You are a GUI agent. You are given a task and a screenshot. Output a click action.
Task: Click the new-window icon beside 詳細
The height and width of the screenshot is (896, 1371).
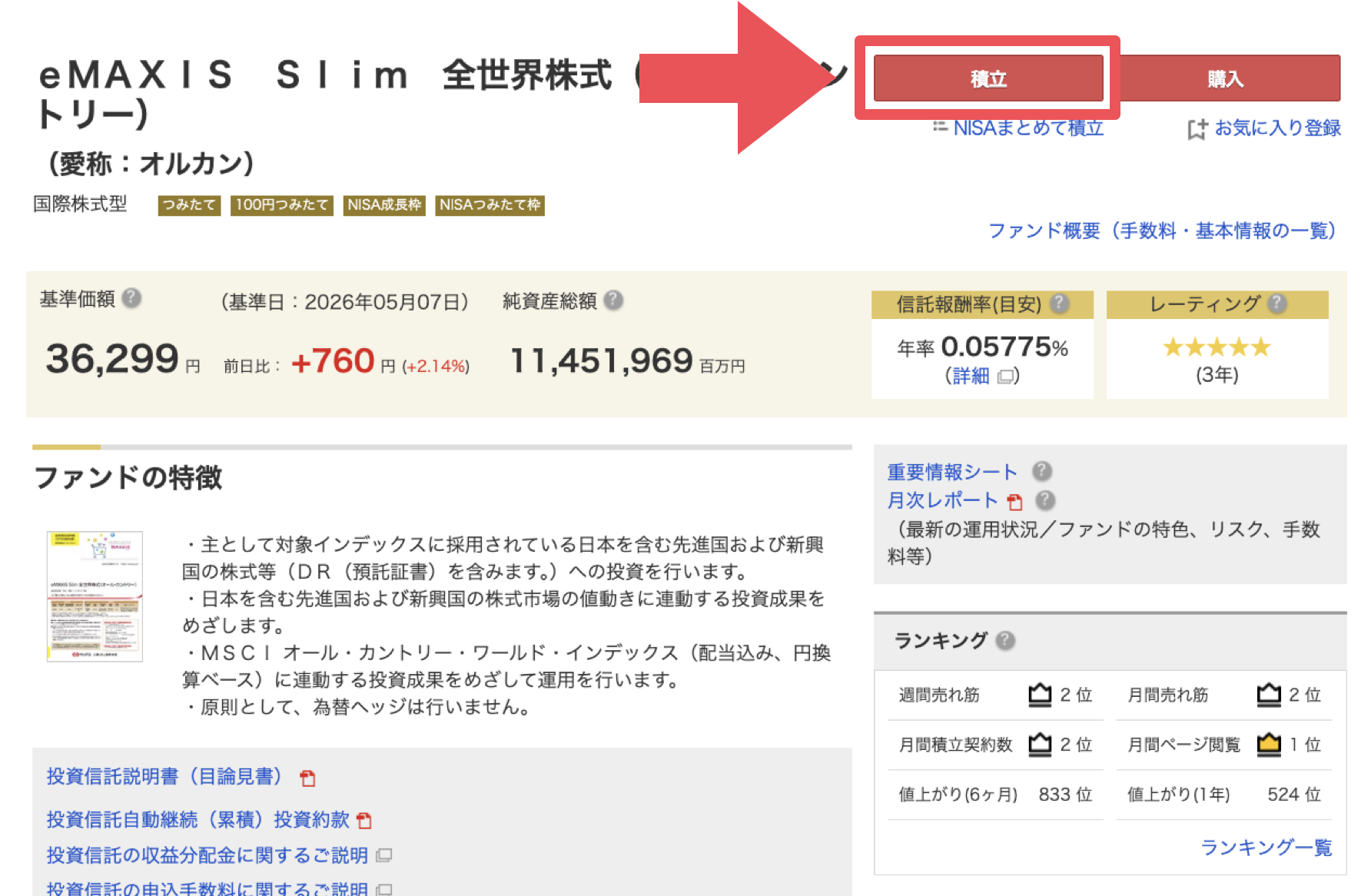point(1005,377)
